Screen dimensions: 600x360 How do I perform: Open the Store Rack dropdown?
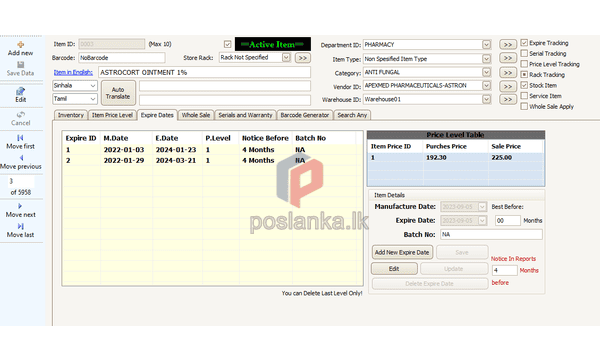point(286,57)
